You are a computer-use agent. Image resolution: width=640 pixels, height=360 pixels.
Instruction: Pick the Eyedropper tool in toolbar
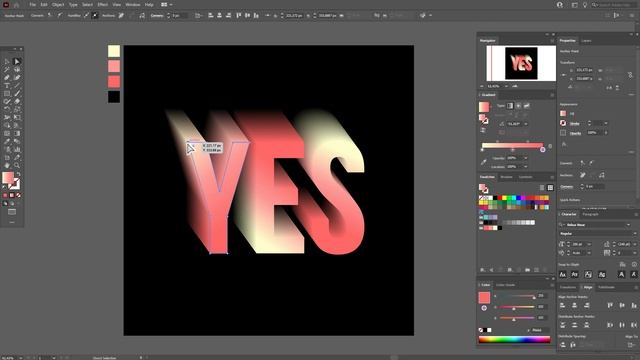(x=7, y=141)
